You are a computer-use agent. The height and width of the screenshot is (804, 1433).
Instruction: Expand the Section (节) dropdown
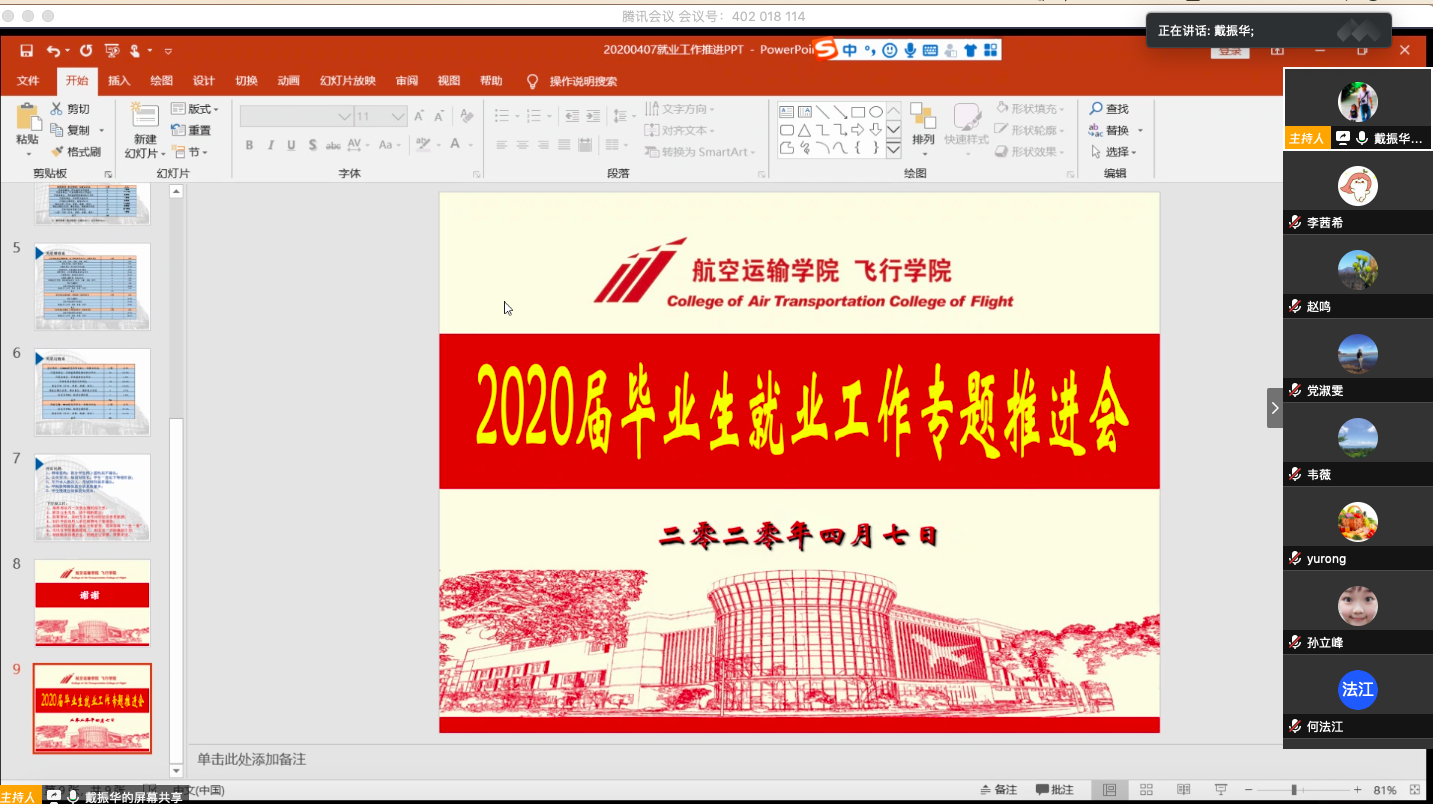[x=191, y=152]
